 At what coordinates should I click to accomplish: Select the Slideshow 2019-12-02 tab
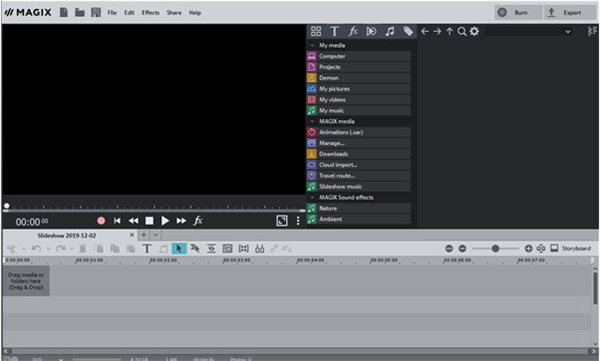click(x=67, y=235)
